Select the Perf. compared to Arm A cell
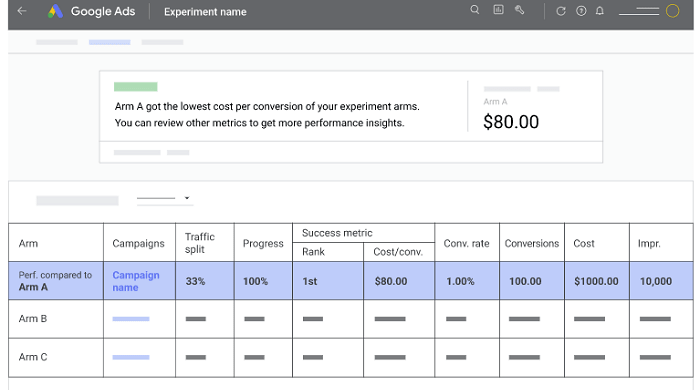 pos(56,281)
